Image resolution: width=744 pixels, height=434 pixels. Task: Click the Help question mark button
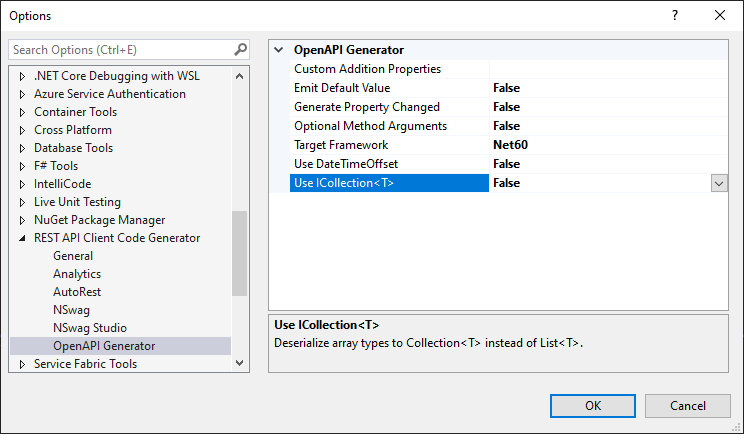(675, 15)
